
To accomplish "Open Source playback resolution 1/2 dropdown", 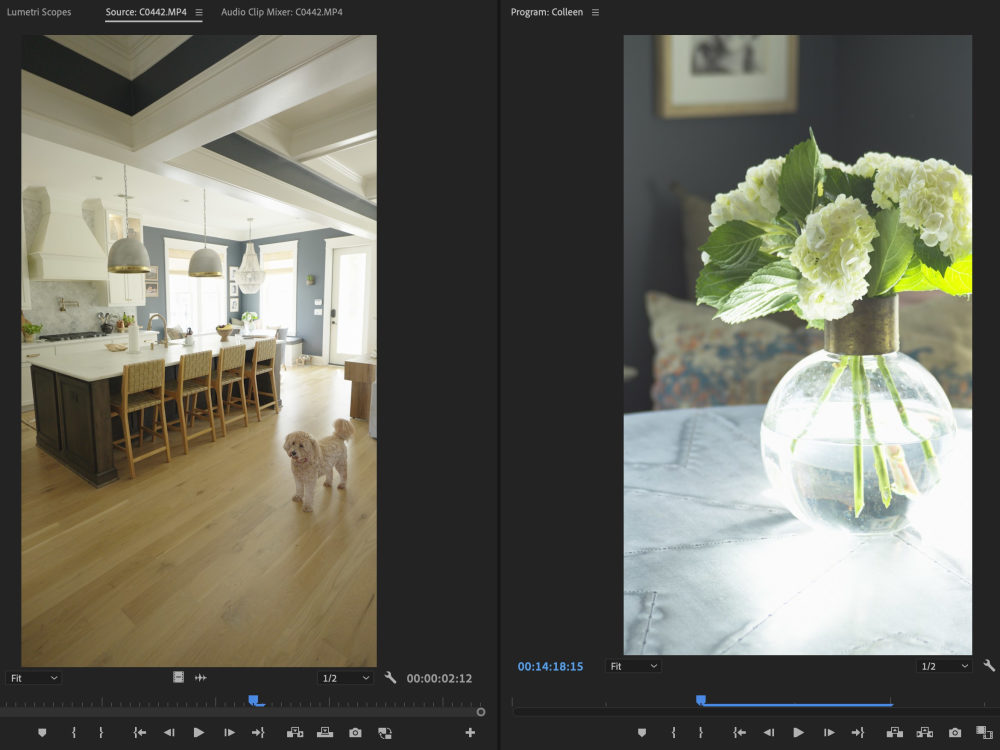I will click(345, 678).
